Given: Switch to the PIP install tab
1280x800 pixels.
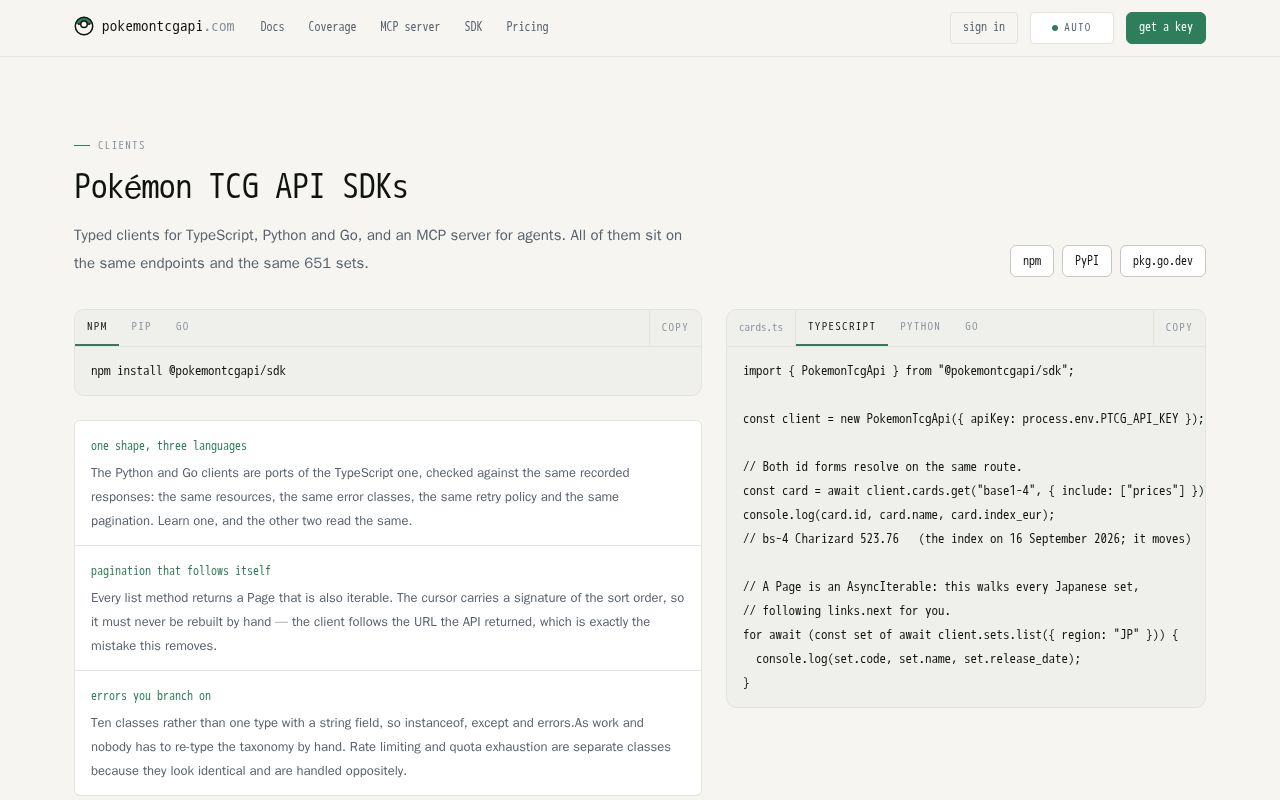Looking at the screenshot, I should point(141,327).
